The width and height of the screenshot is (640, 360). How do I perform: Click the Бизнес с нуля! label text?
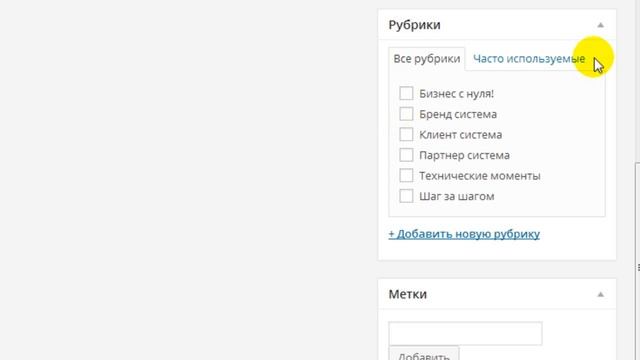click(456, 94)
